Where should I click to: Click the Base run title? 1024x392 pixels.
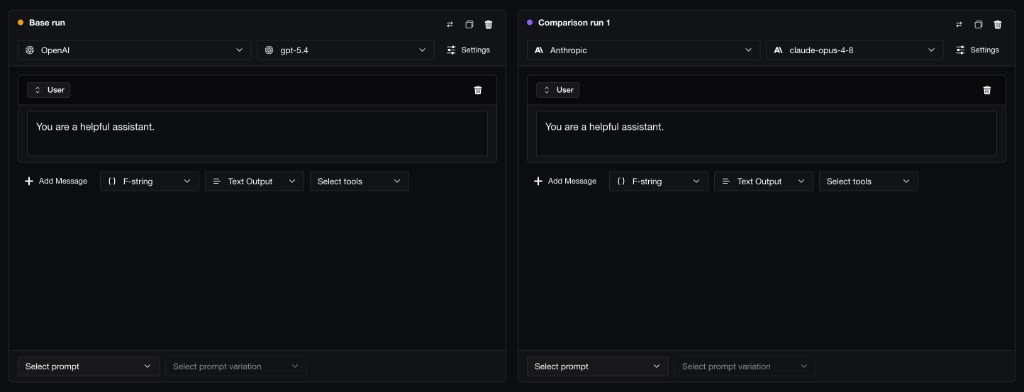click(47, 23)
